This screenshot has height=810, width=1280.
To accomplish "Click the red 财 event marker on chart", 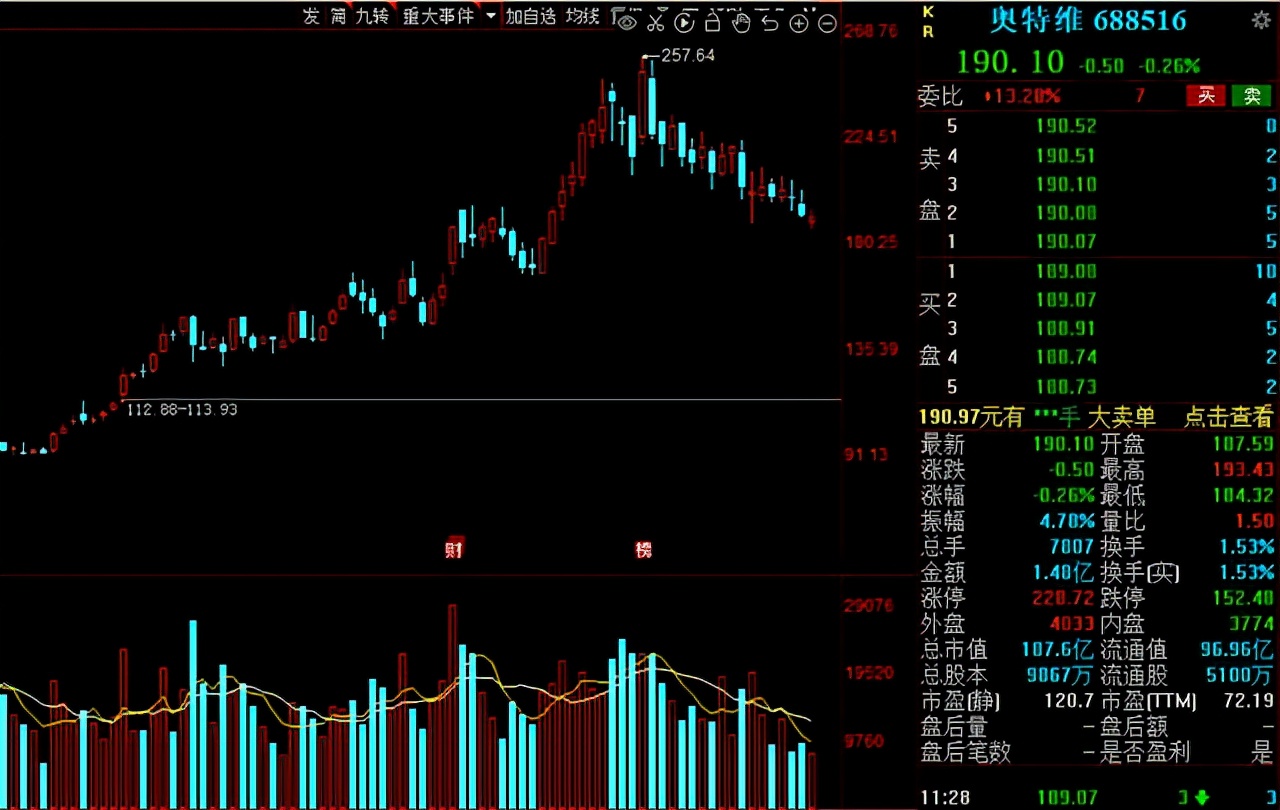I will (x=455, y=548).
